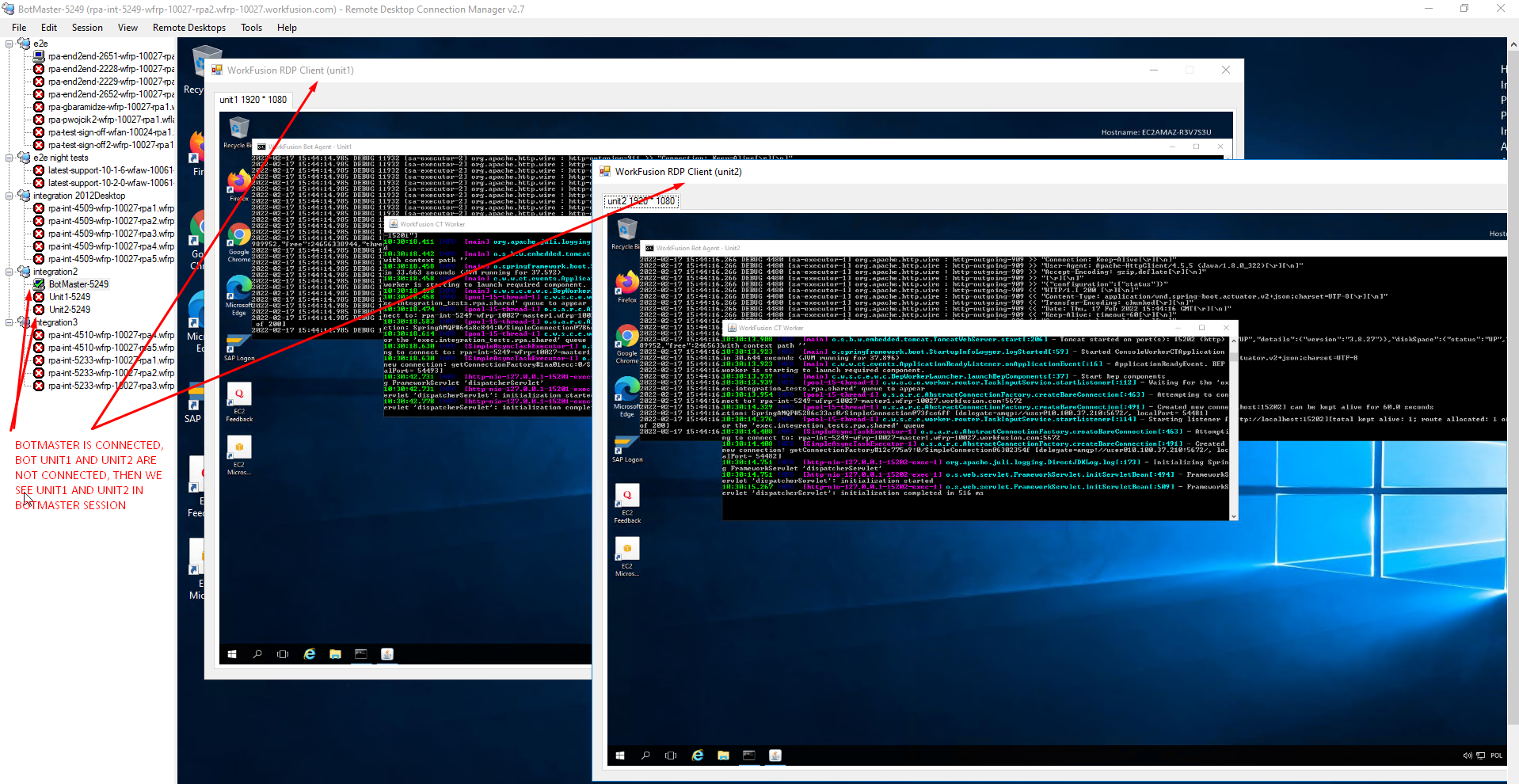Open Task View on unit2 taskbar
The width and height of the screenshot is (1519, 784).
[x=671, y=755]
